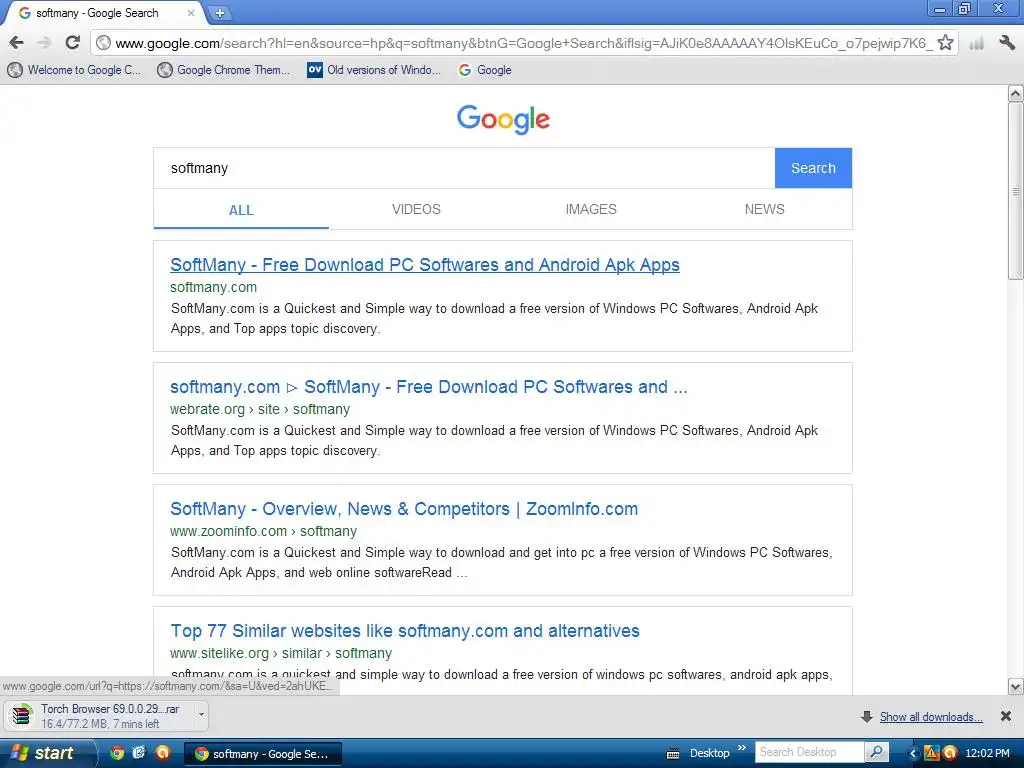Select the softmany - Google Search tab
The height and width of the screenshot is (768, 1024).
click(104, 13)
